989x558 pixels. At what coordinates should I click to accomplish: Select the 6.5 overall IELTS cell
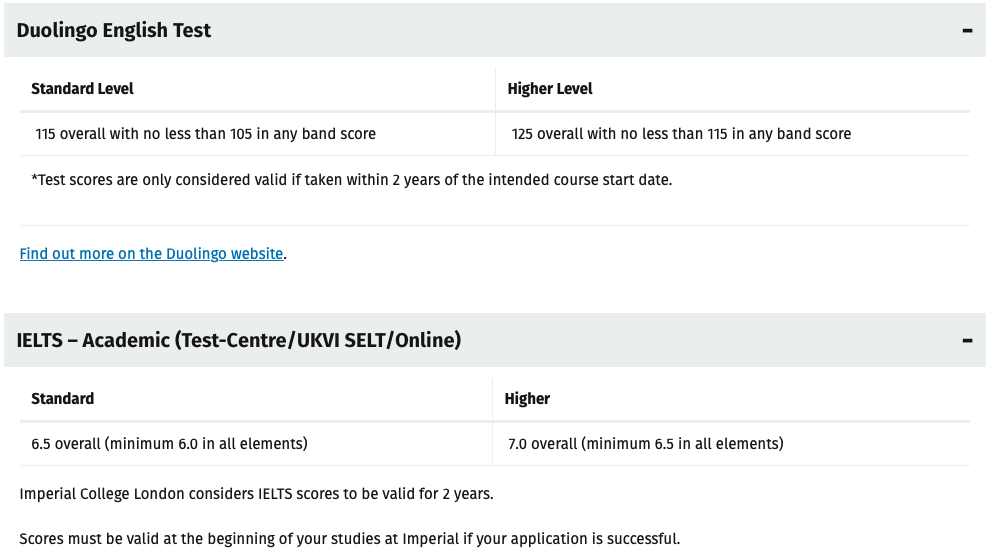[x=169, y=444]
